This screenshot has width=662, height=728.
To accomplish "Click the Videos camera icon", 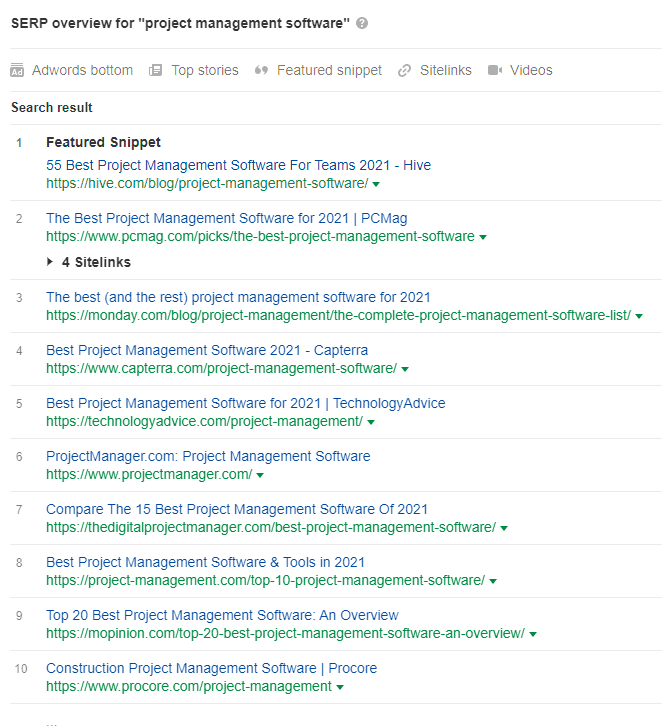I will (495, 70).
